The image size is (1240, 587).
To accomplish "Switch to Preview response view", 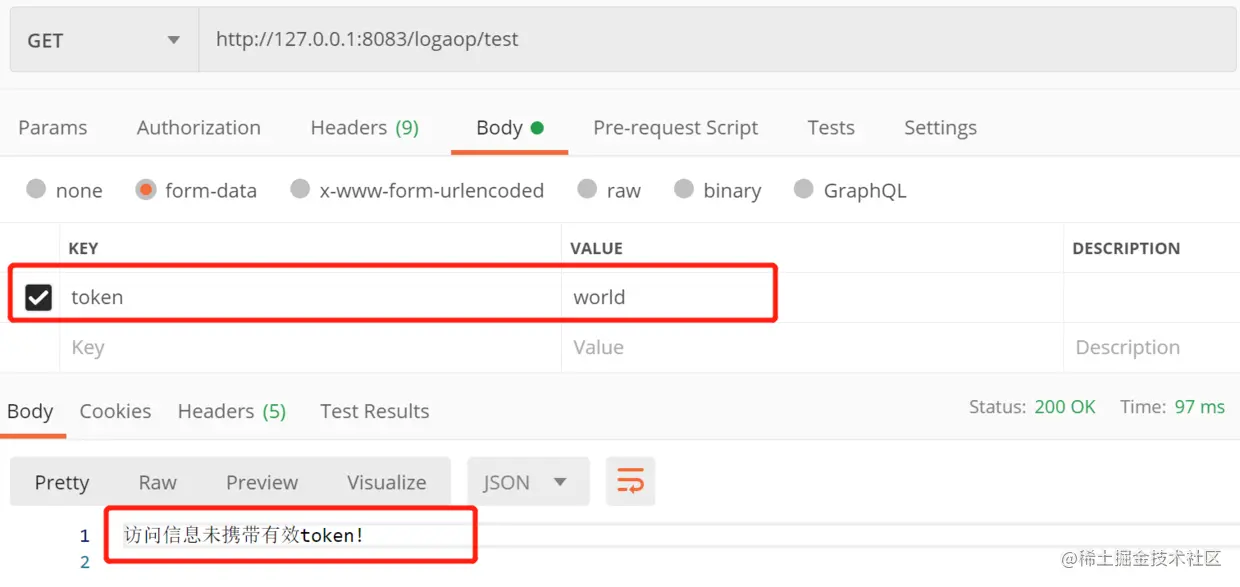I will [x=262, y=482].
